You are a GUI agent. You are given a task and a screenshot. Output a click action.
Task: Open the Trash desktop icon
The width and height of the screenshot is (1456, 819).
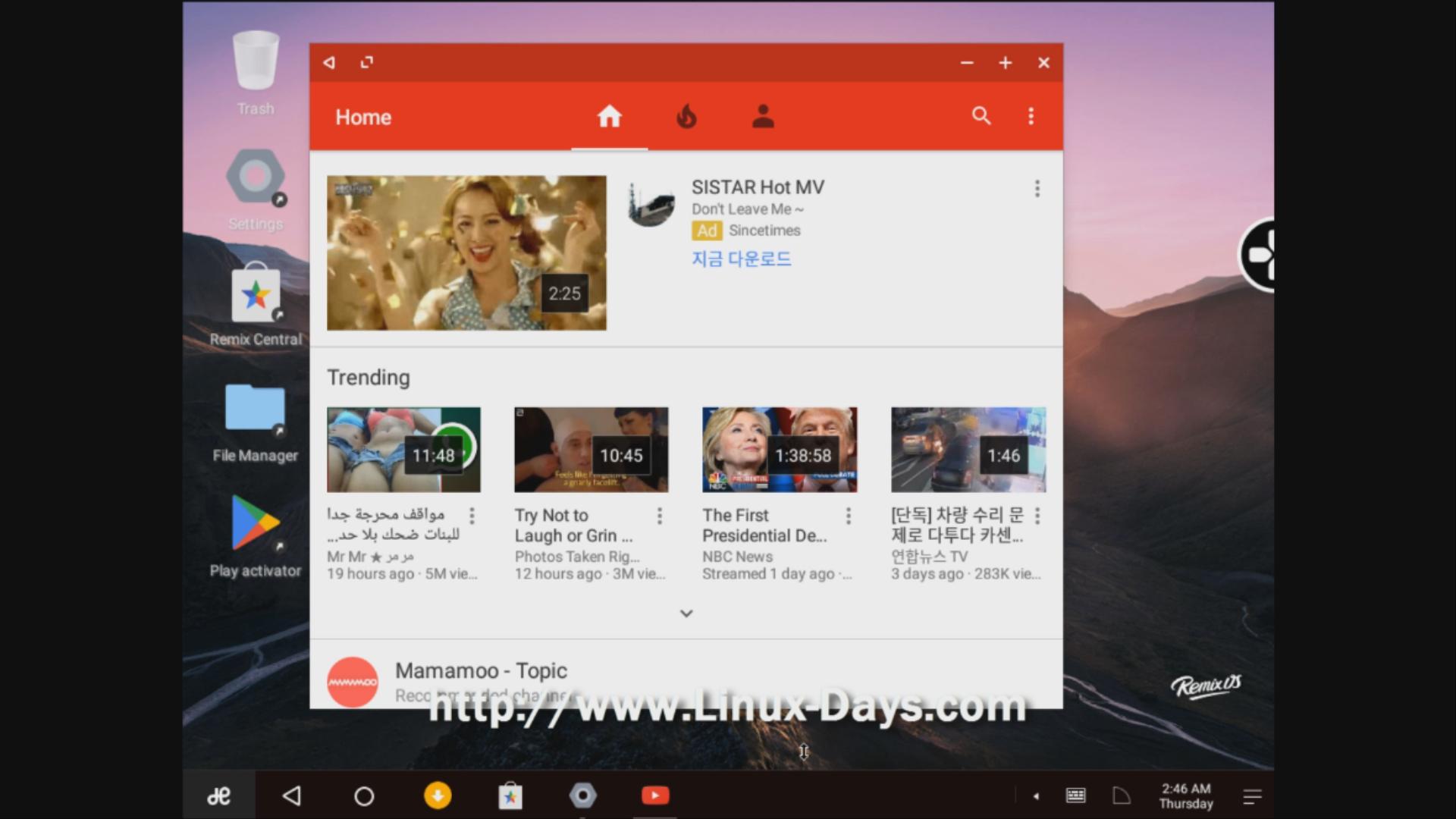256,73
